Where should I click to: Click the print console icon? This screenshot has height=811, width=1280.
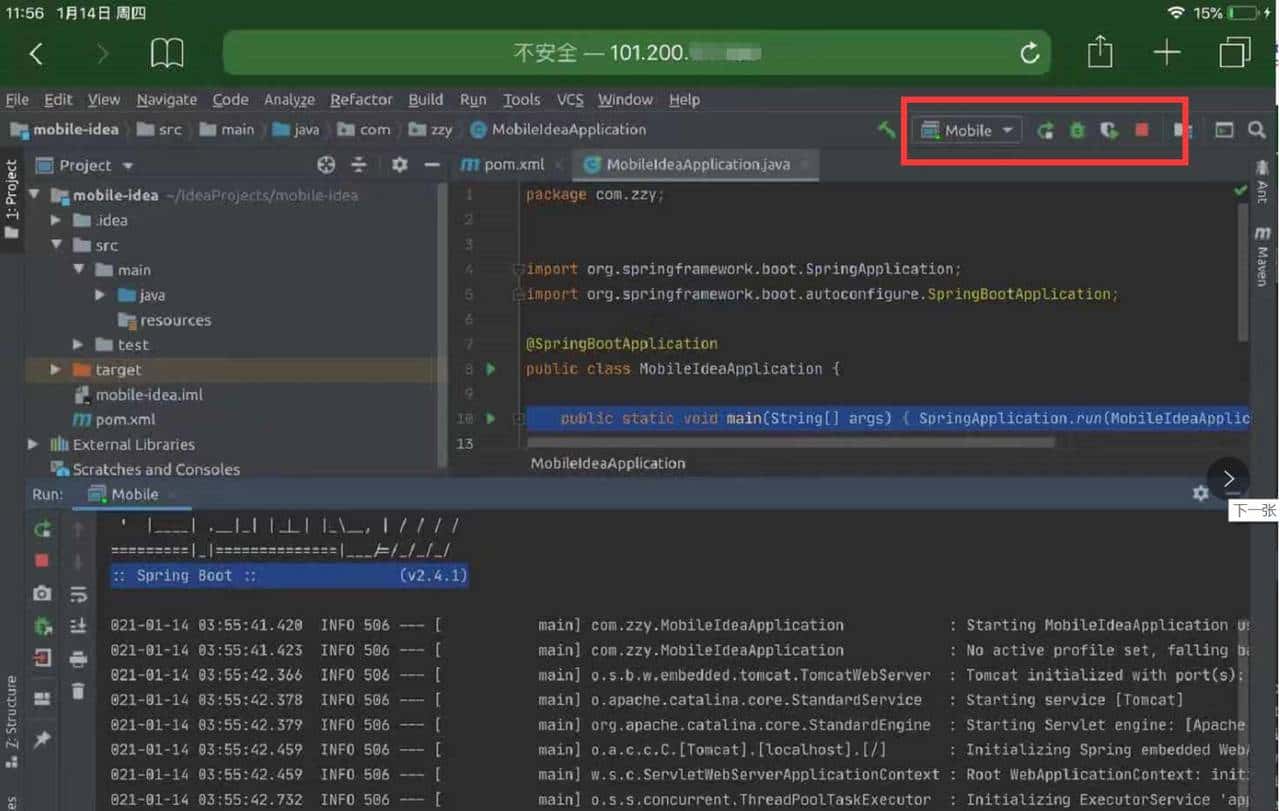coord(78,659)
